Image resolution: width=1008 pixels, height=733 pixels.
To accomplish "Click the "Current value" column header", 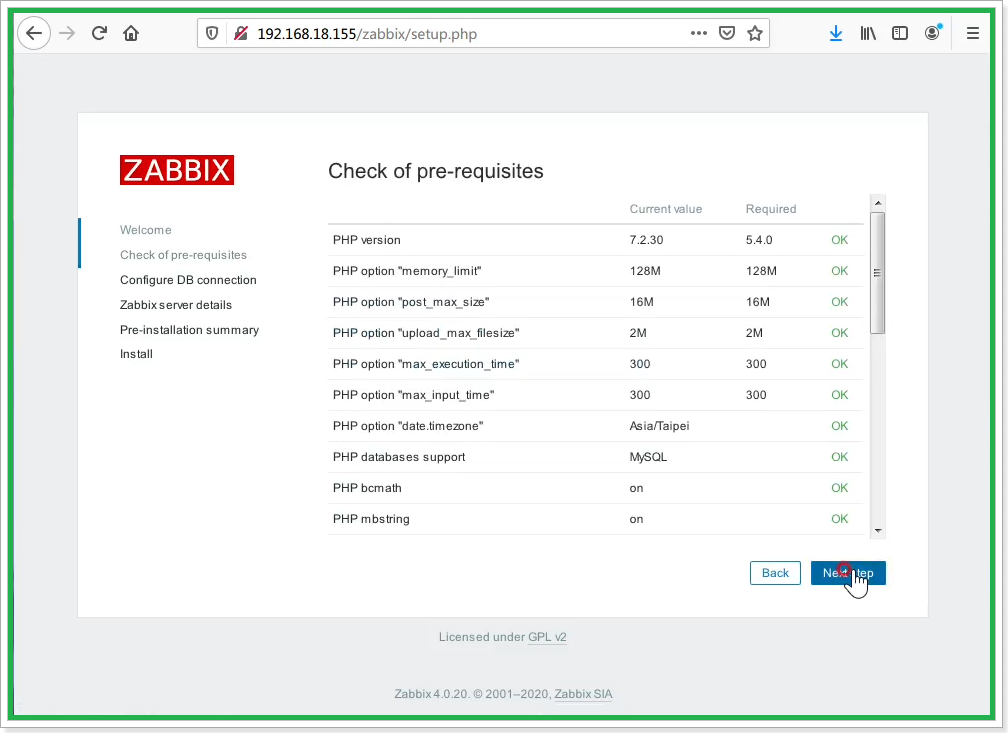I will tap(666, 209).
